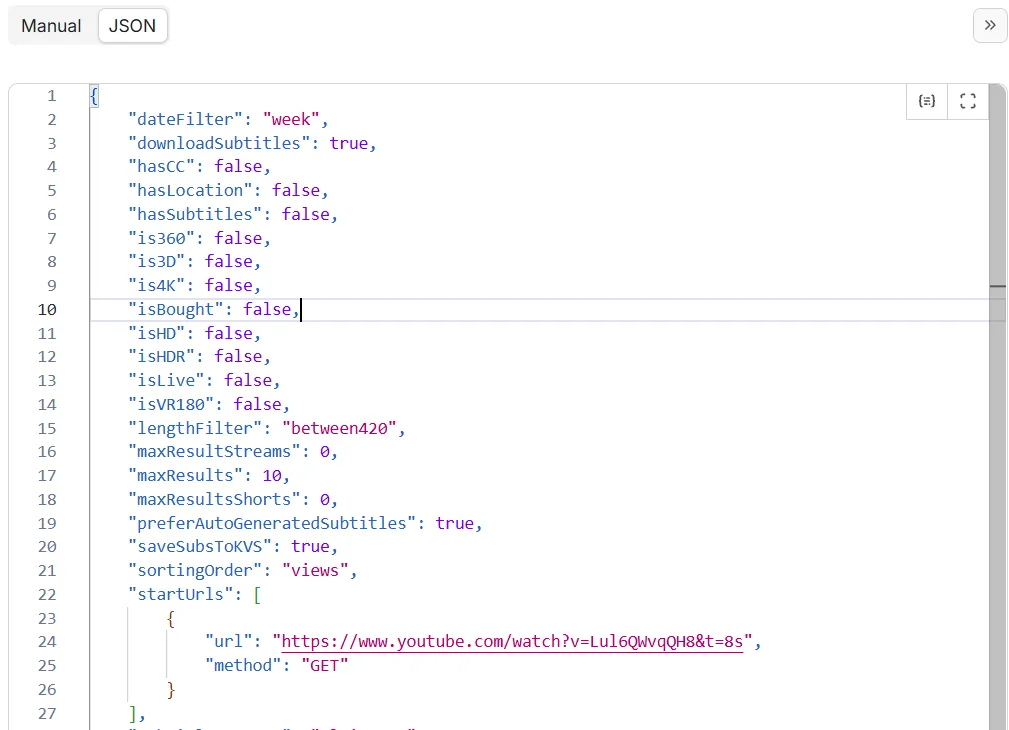Click the "GET" method value
Image resolution: width=1009 pixels, height=730 pixels.
click(x=324, y=665)
